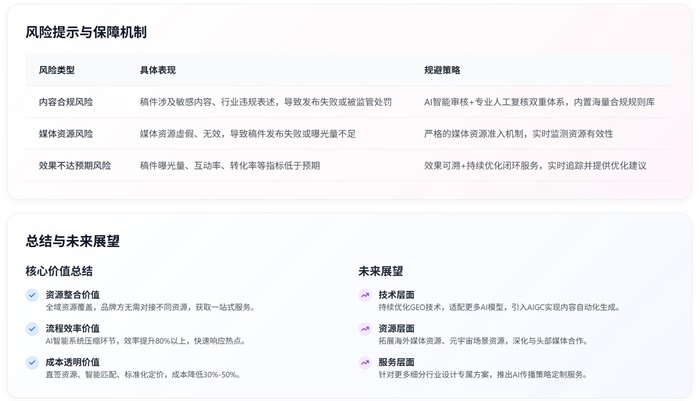The image size is (700, 401).
Task: Click the 未来展望 subheading on the right
Action: tap(381, 271)
